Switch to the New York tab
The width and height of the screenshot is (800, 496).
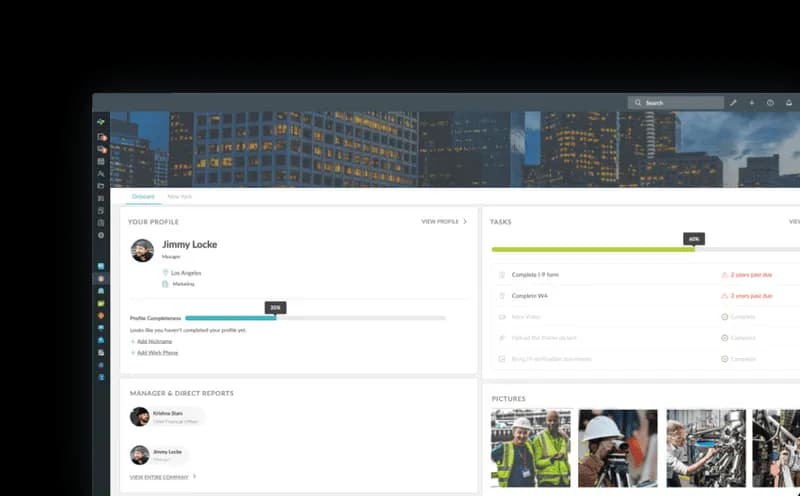(180, 196)
